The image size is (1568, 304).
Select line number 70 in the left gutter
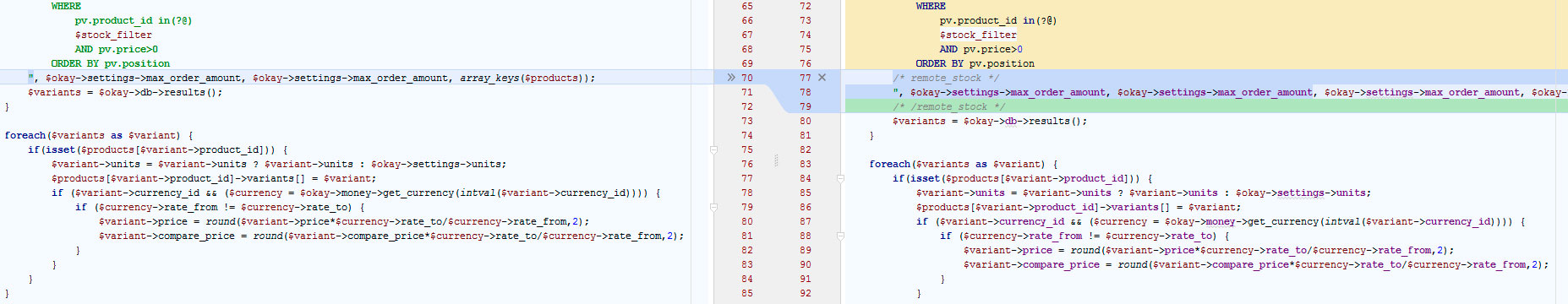pos(747,78)
